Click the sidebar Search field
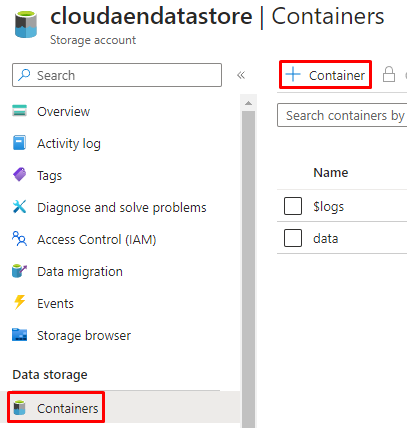Viewport: 407px width, 428px height. 117,75
